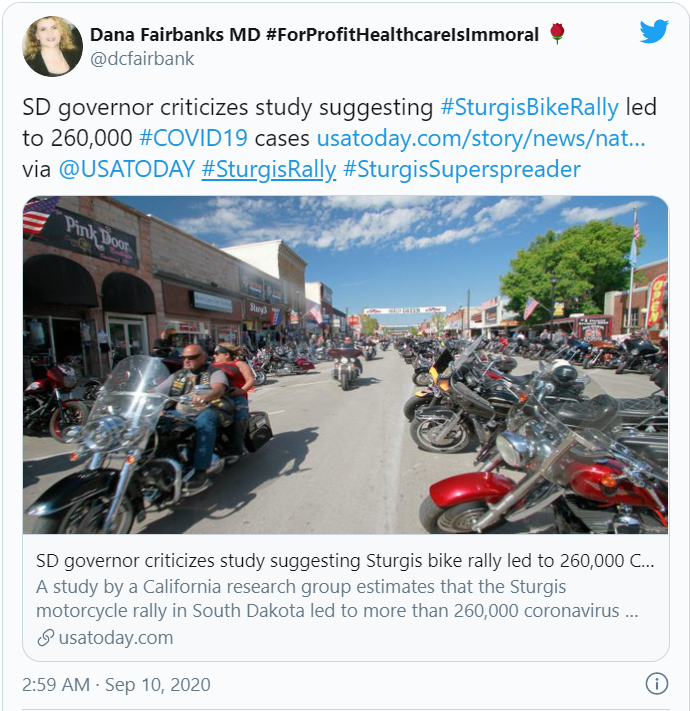Click the usatoday.com domain in card footer
Viewport: 690px width, 711px height.
116,638
